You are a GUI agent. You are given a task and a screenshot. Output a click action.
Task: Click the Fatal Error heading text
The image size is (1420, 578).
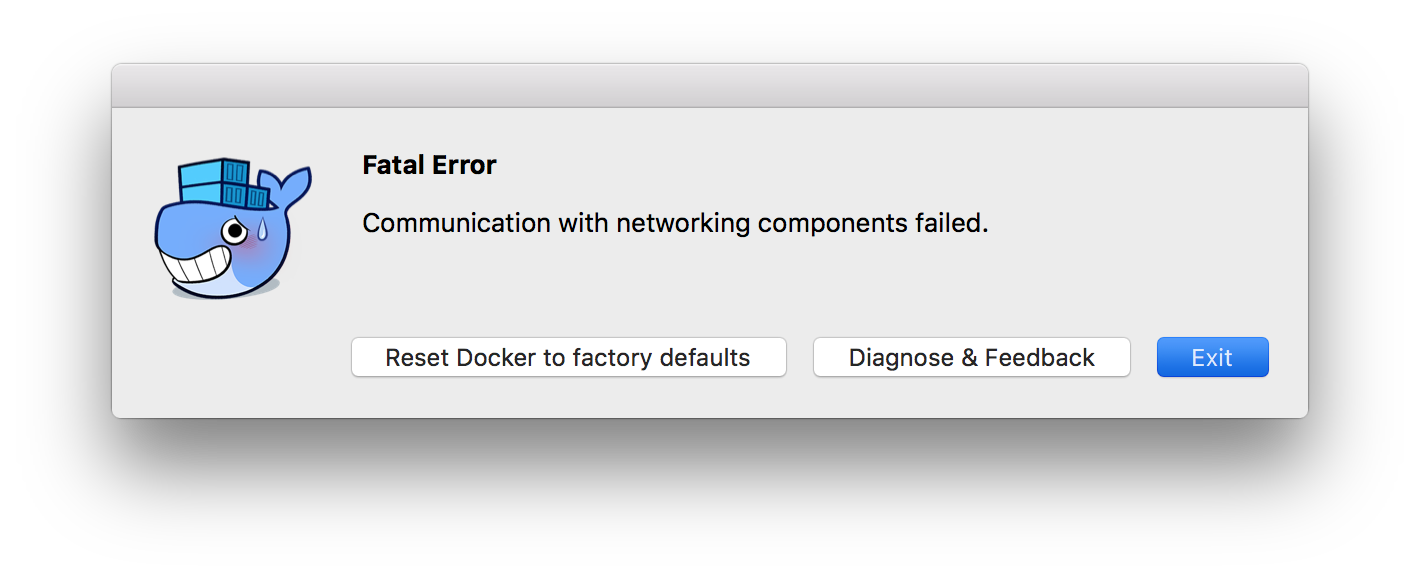click(x=429, y=165)
